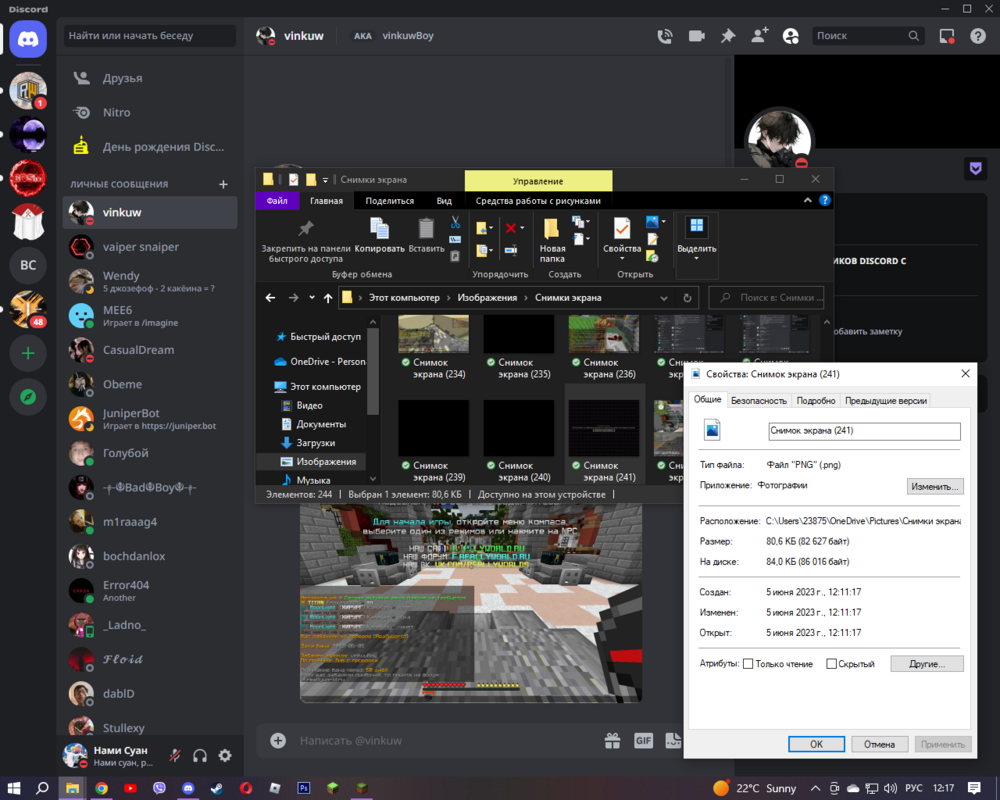Open Properties button in Explorer ribbon
Viewport: 1000px width, 800px height.
pos(622,233)
